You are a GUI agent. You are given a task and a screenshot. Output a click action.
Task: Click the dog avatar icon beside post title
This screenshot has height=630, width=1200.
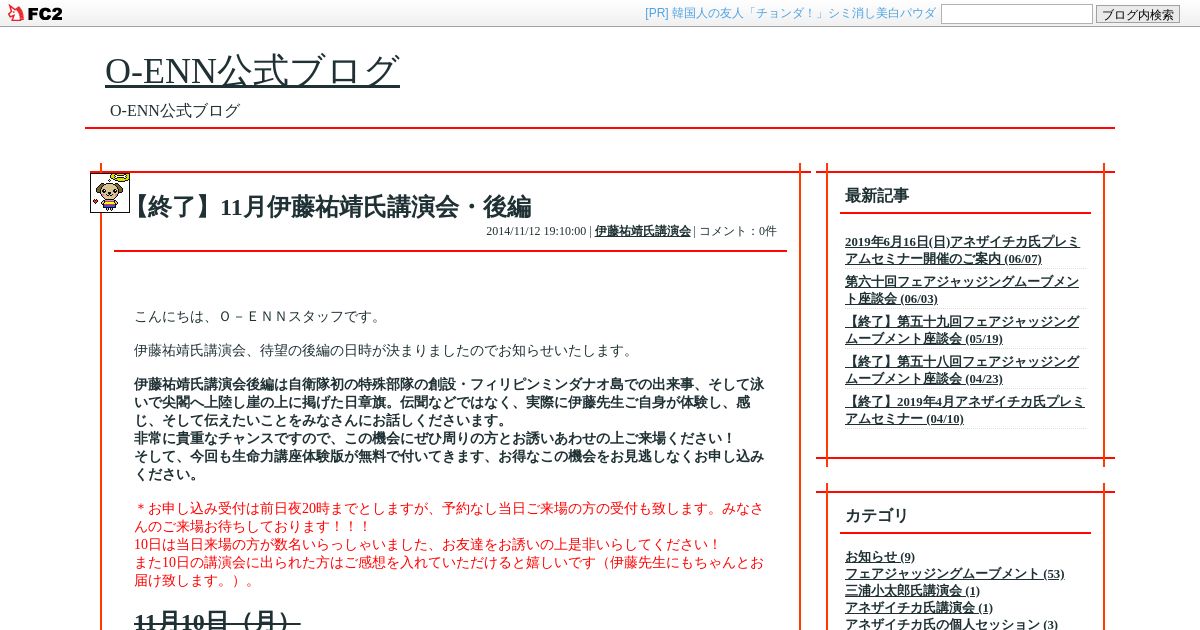(110, 192)
